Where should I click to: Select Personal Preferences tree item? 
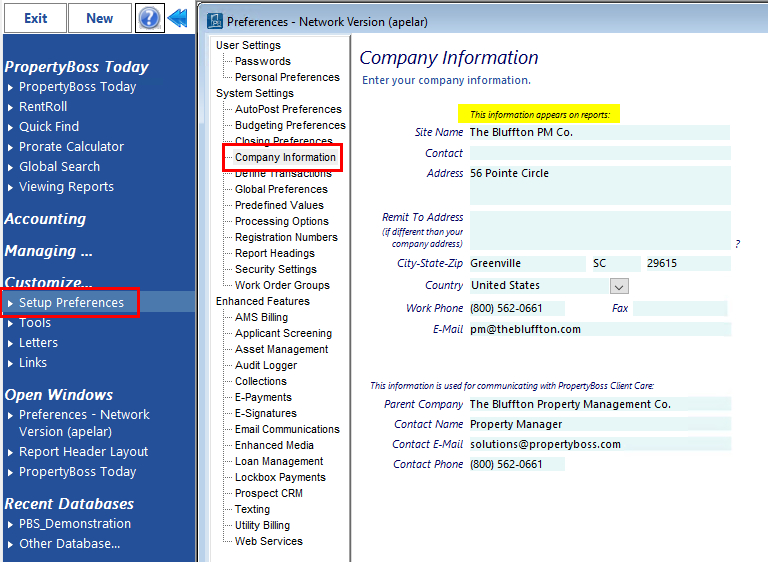click(x=287, y=77)
